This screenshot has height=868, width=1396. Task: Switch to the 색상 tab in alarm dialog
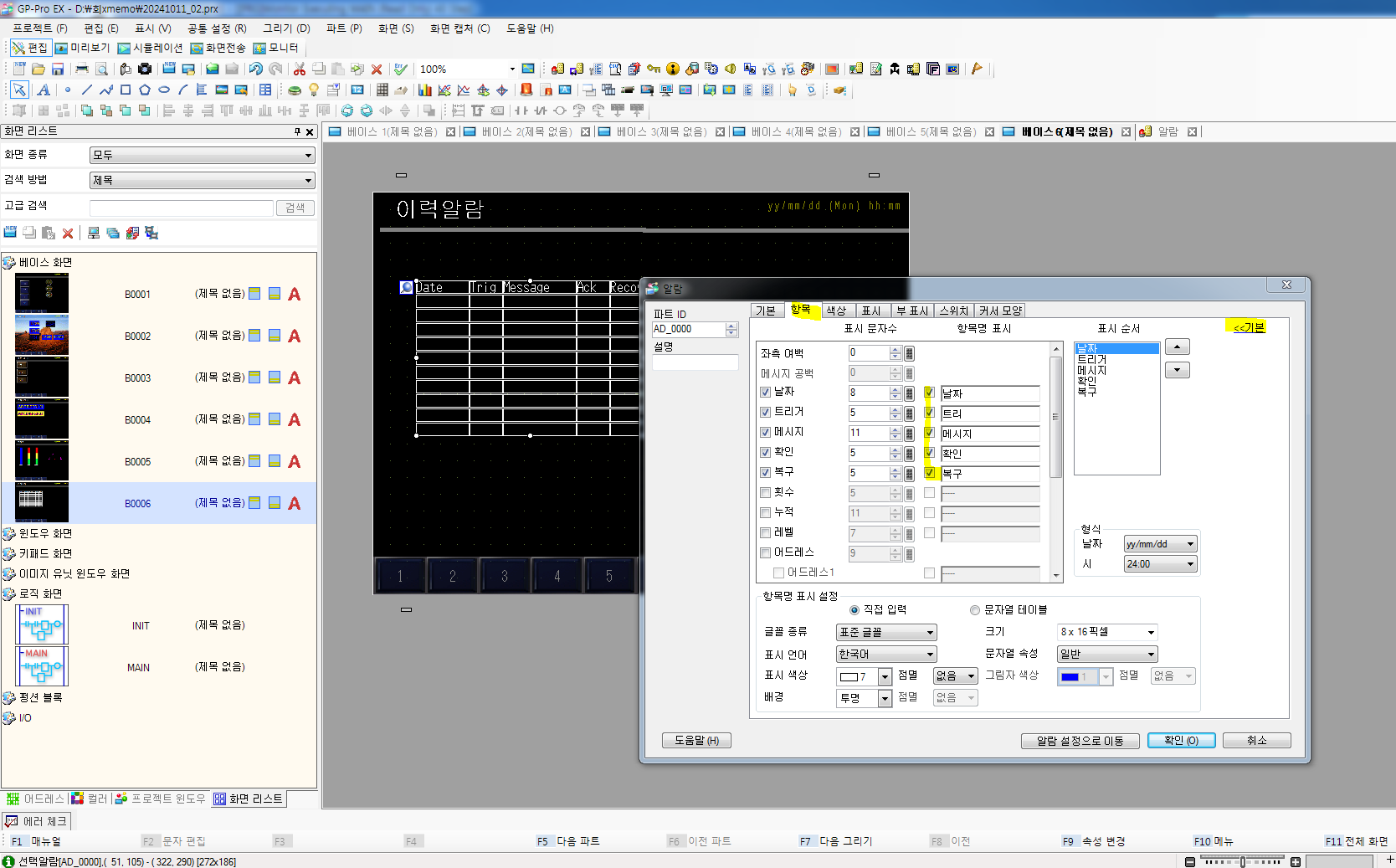pos(836,311)
